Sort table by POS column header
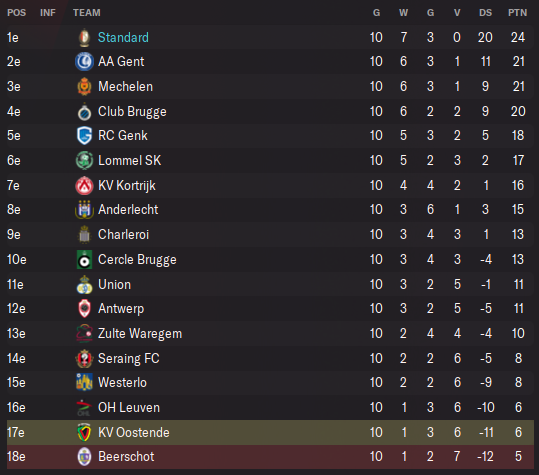The image size is (539, 475). [x=16, y=13]
